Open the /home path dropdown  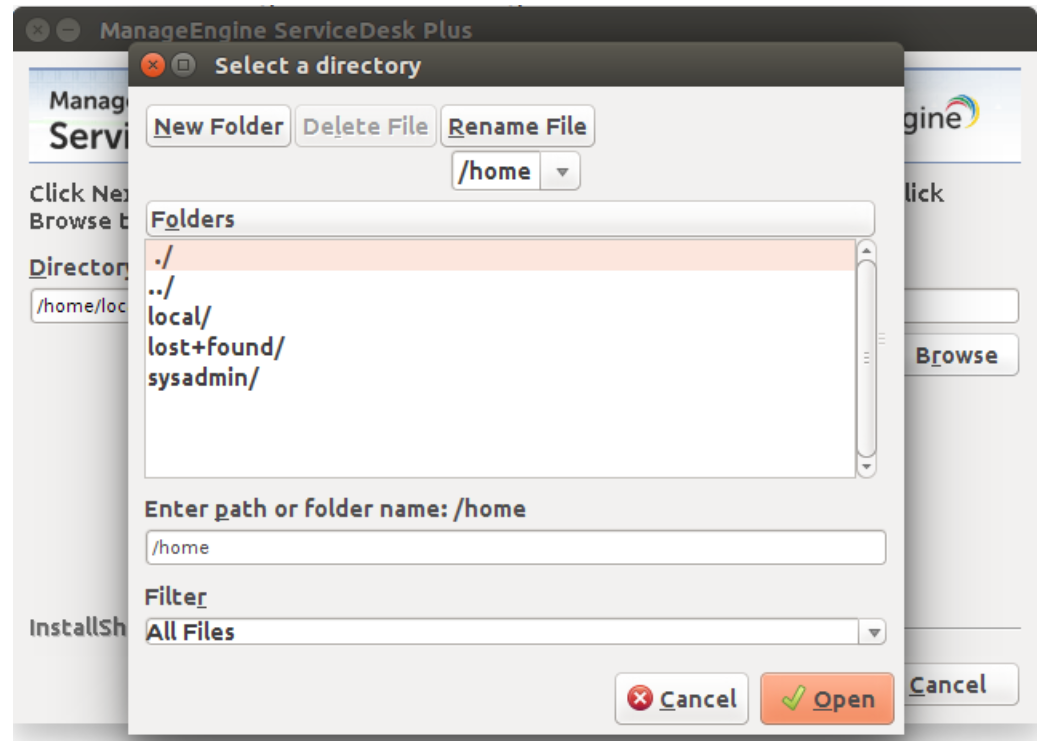pos(496,171)
